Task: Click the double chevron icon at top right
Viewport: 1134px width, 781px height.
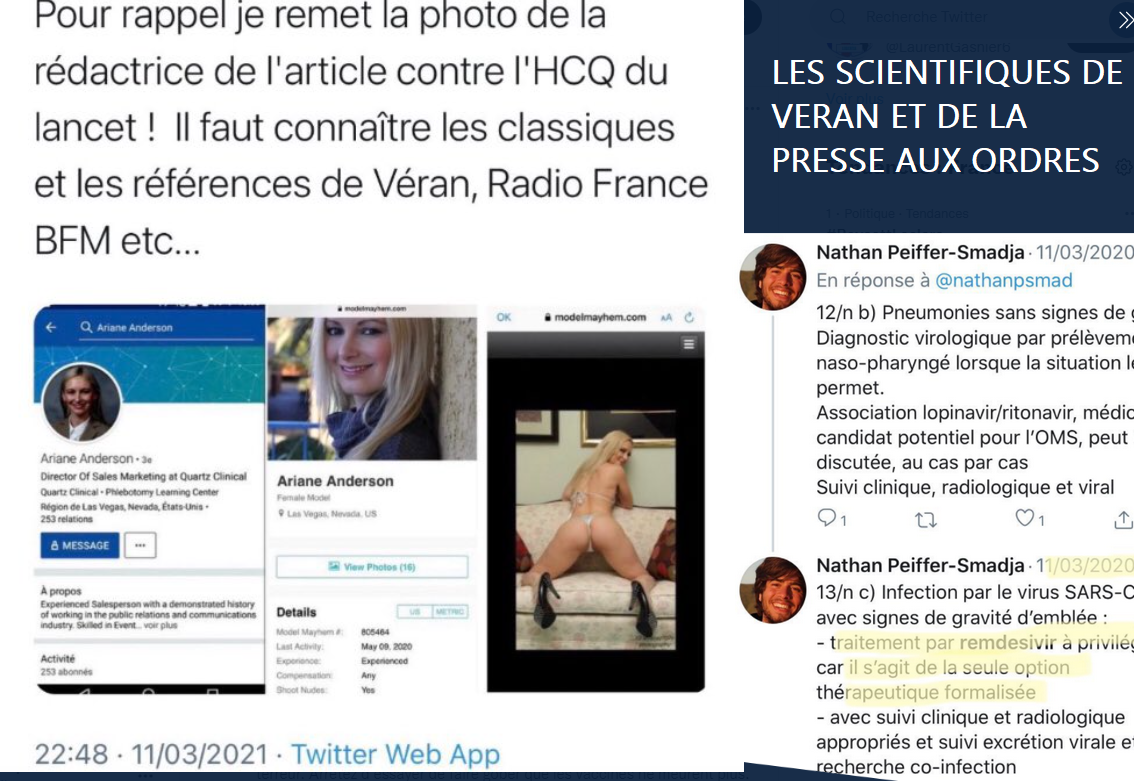Action: click(1125, 20)
